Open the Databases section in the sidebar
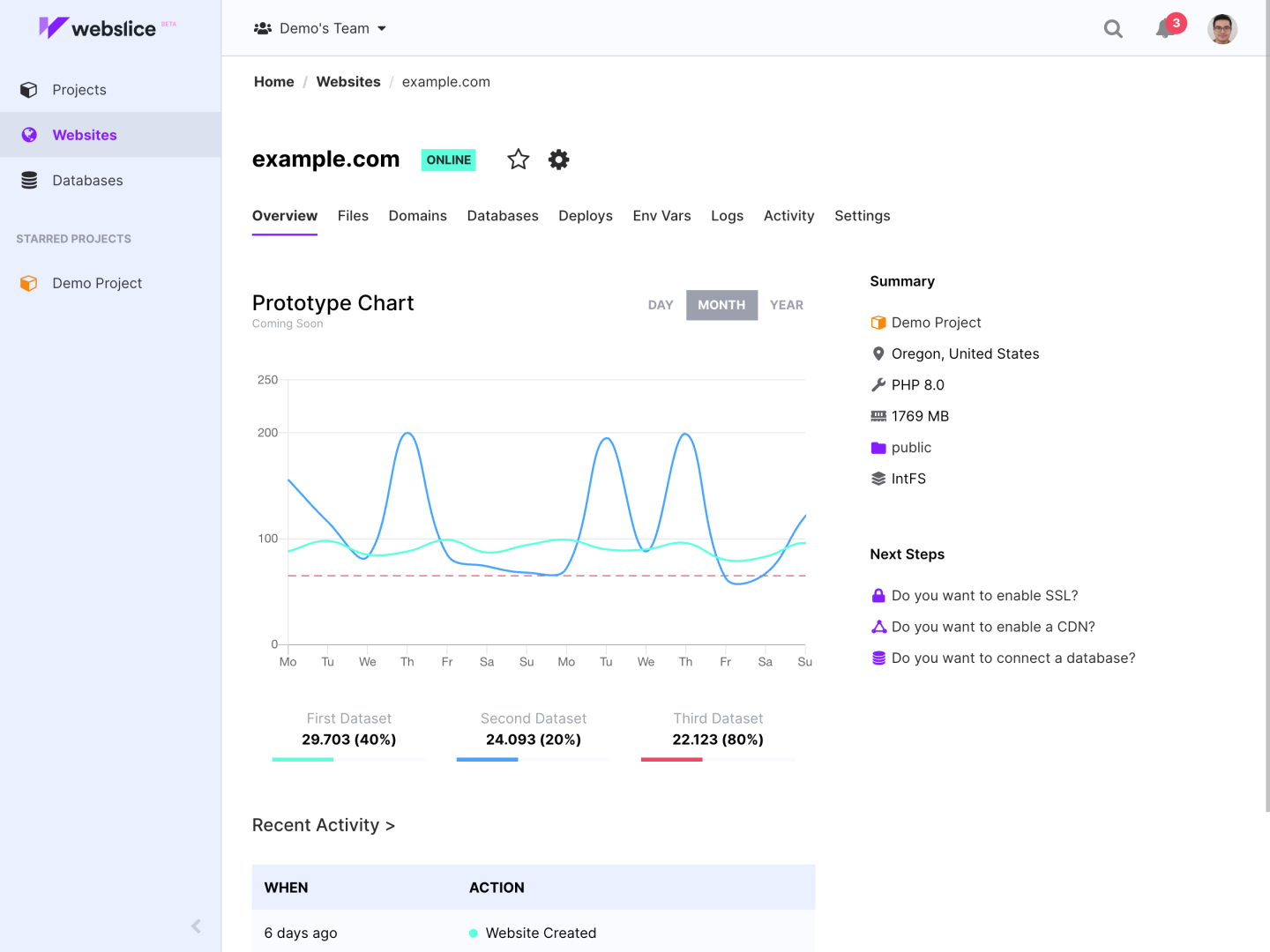1270x952 pixels. tap(87, 180)
